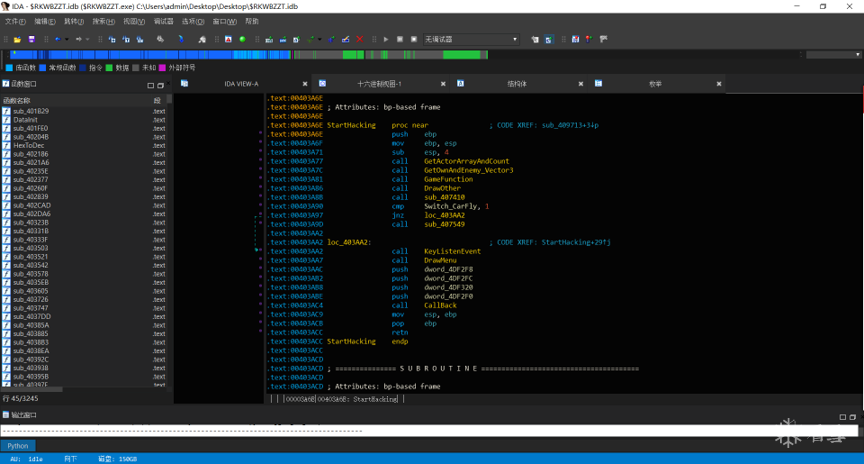The width and height of the screenshot is (864, 464).
Task: Switch to the 十六进制视图-1 tab
Action: 379,84
